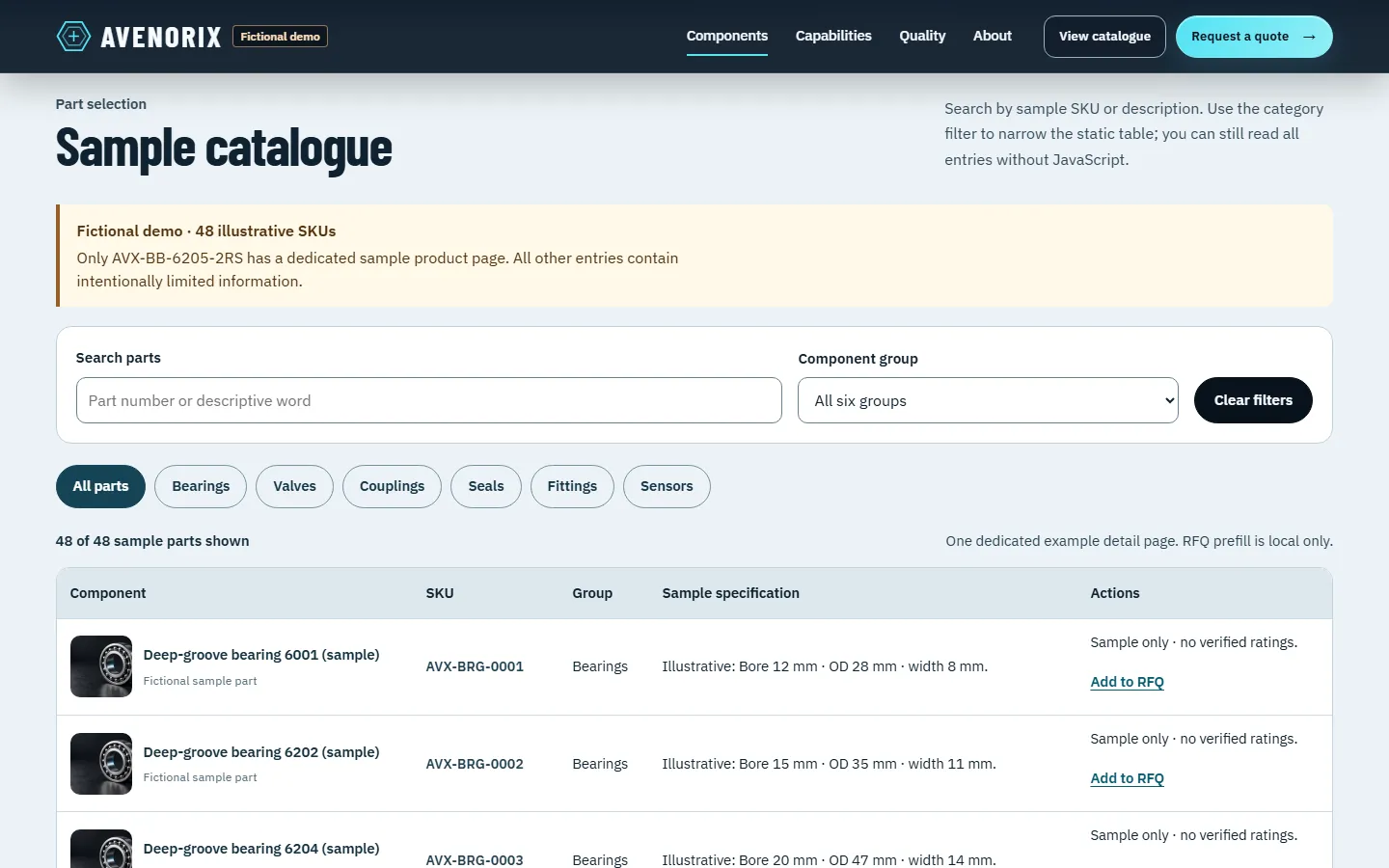Add AVX-BRG-0001 to RFQ
Screen dimensions: 1389x868
tap(1127, 682)
